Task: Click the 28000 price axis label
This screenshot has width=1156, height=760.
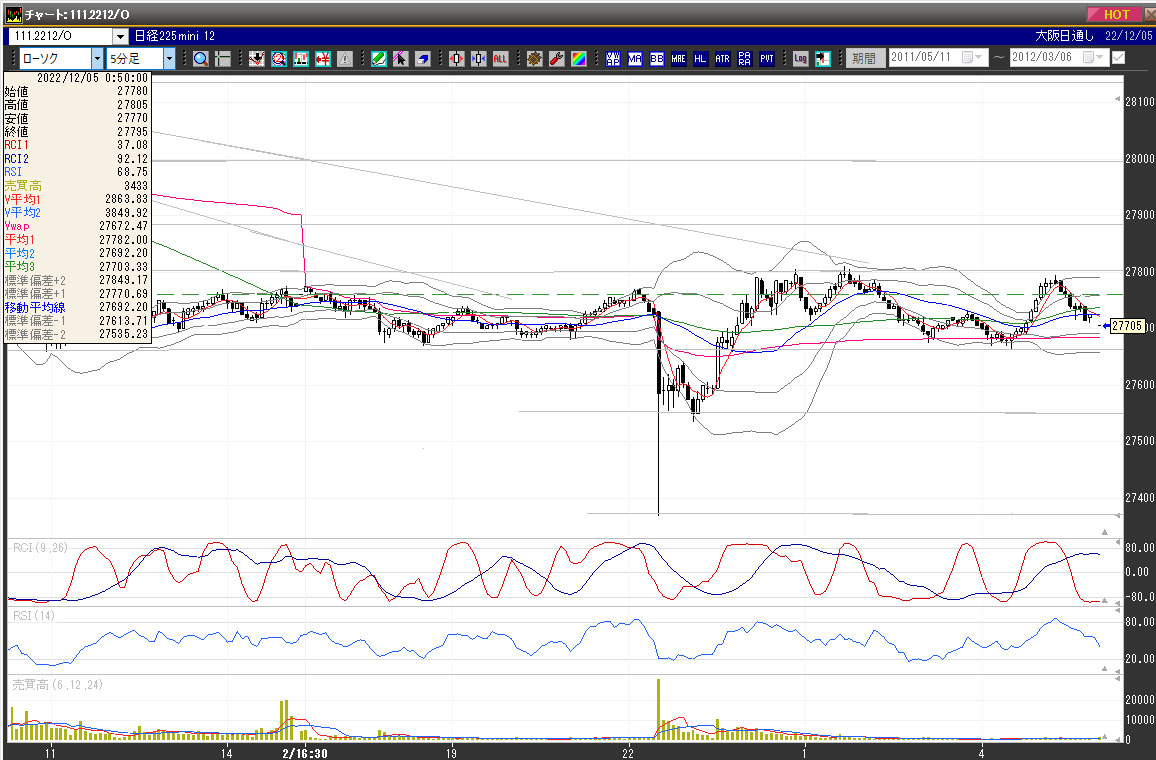Action: (x=1139, y=158)
